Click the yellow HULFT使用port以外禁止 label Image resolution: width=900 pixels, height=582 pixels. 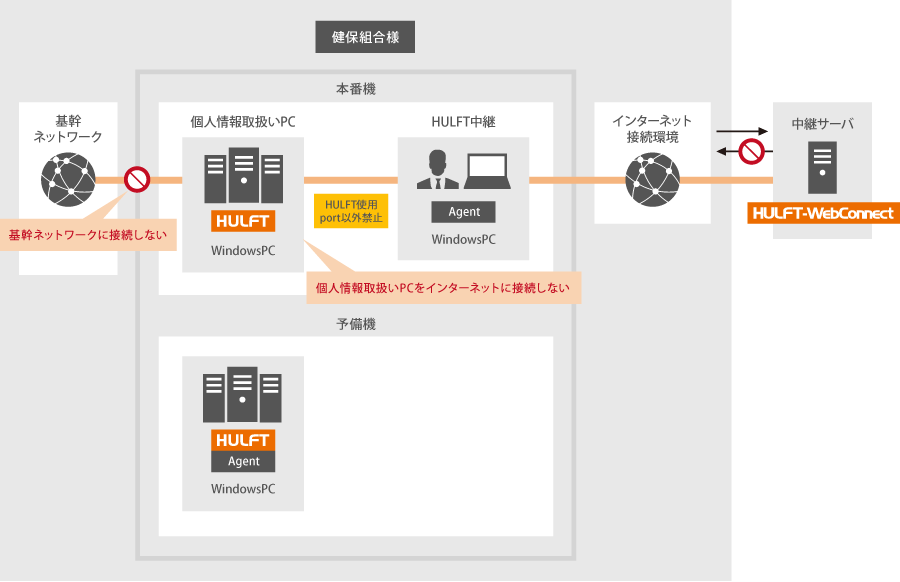point(350,210)
